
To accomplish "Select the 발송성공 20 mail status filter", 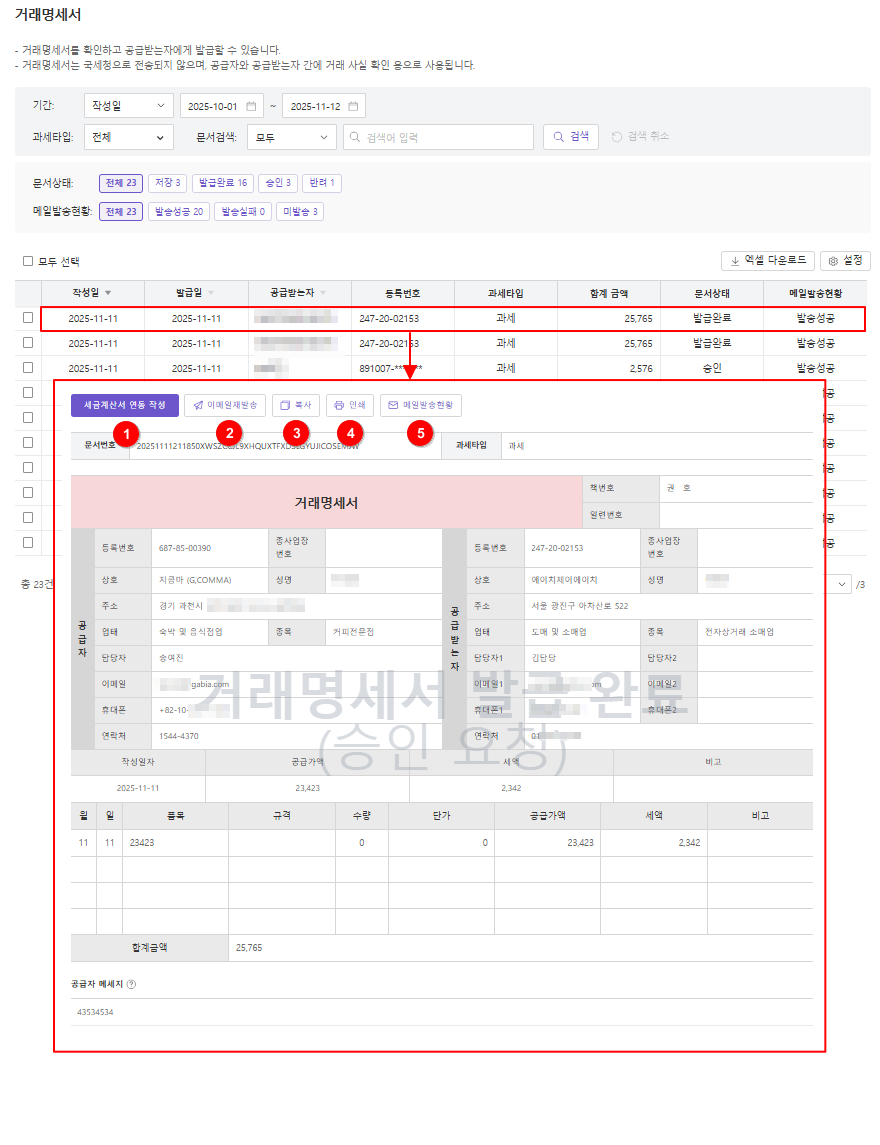I will pyautogui.click(x=178, y=211).
